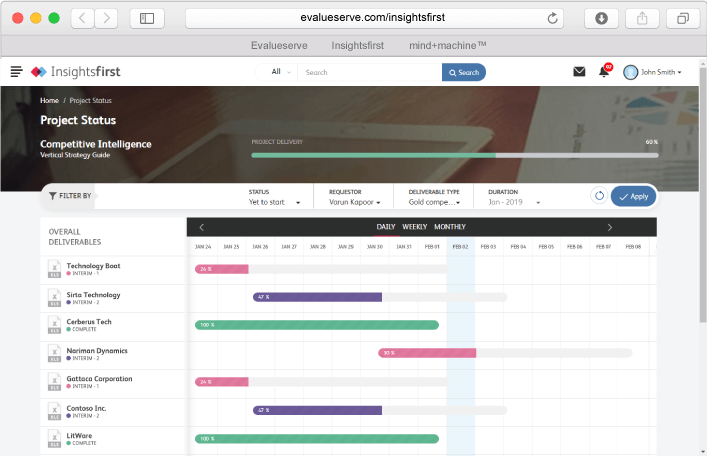Show all tabs overview icon
The width and height of the screenshot is (707, 456).
point(683,18)
